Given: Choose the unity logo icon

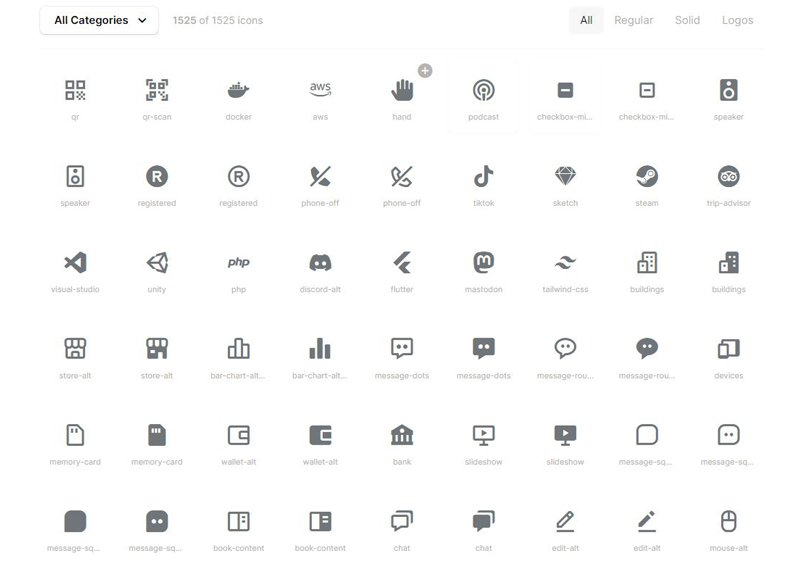Looking at the screenshot, I should tap(157, 263).
